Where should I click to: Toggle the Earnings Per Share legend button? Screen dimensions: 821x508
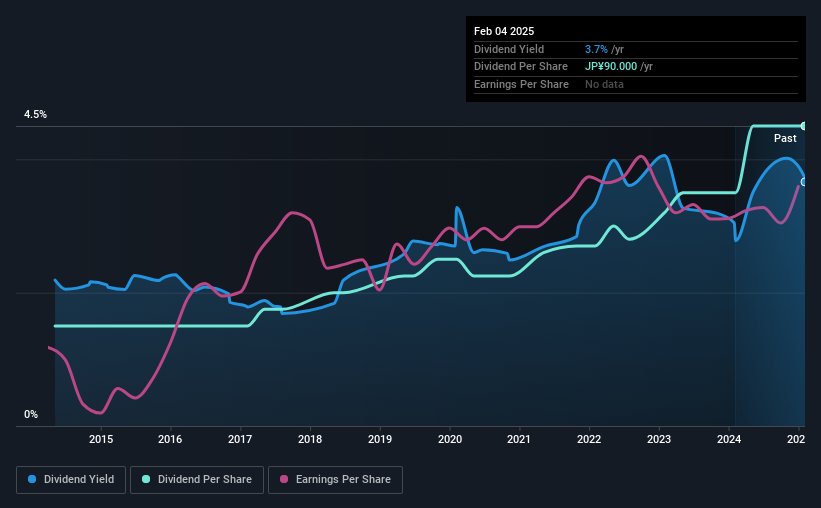(x=335, y=480)
